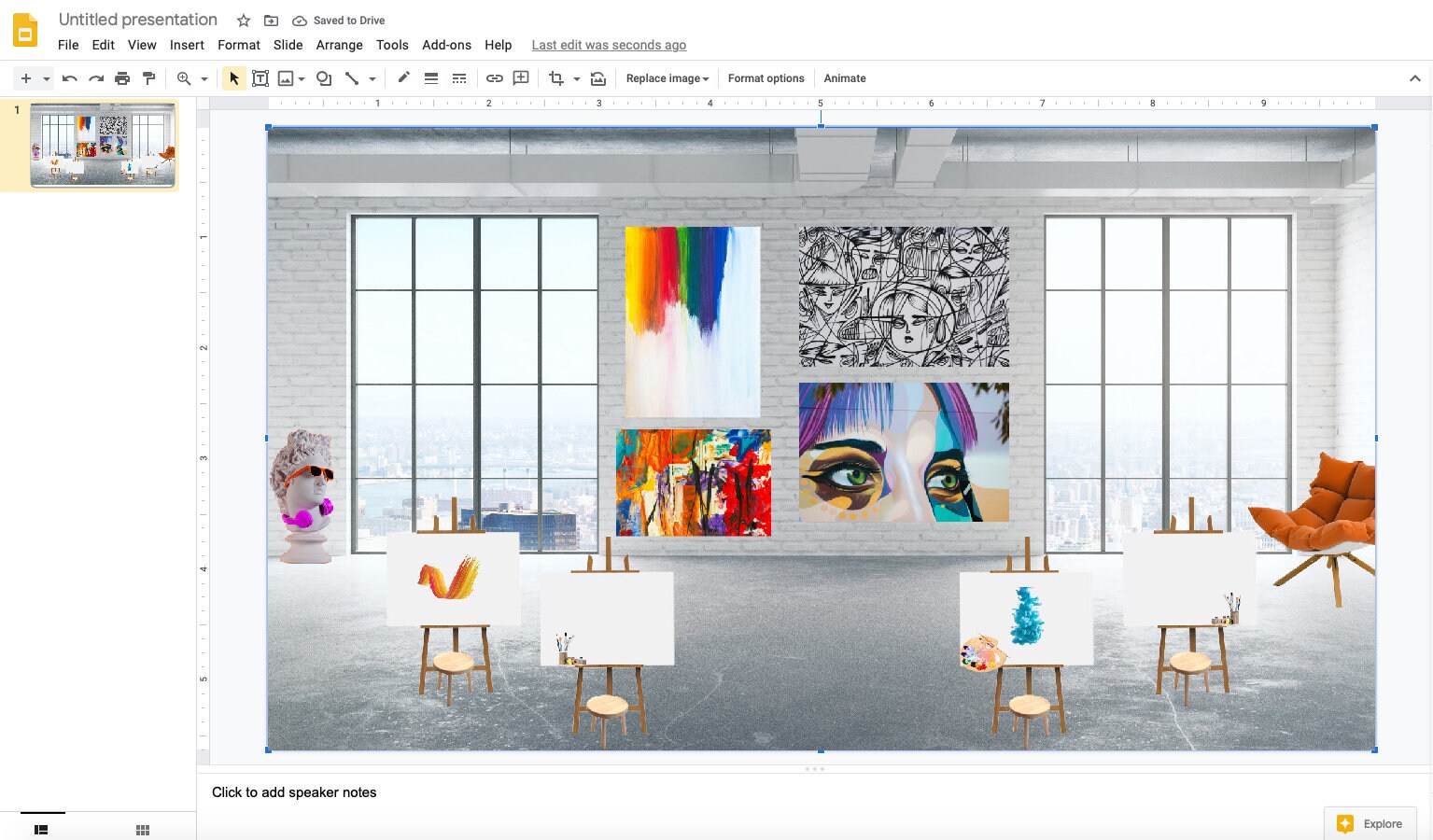Image resolution: width=1433 pixels, height=840 pixels.
Task: Open the new slide dropdown arrow
Action: (x=43, y=78)
